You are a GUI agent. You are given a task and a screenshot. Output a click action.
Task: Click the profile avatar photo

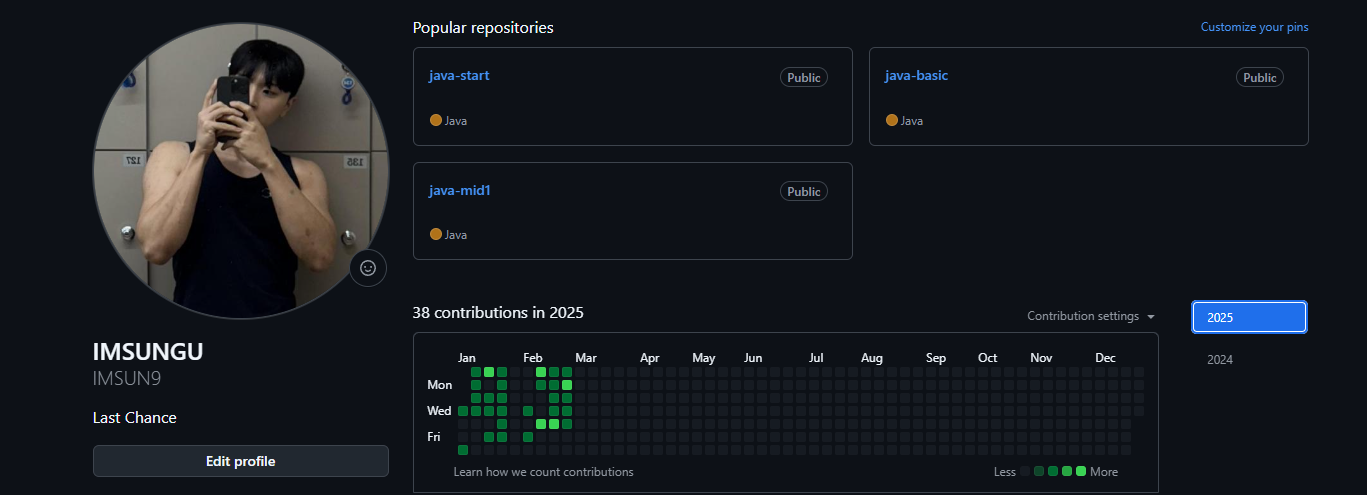240,170
